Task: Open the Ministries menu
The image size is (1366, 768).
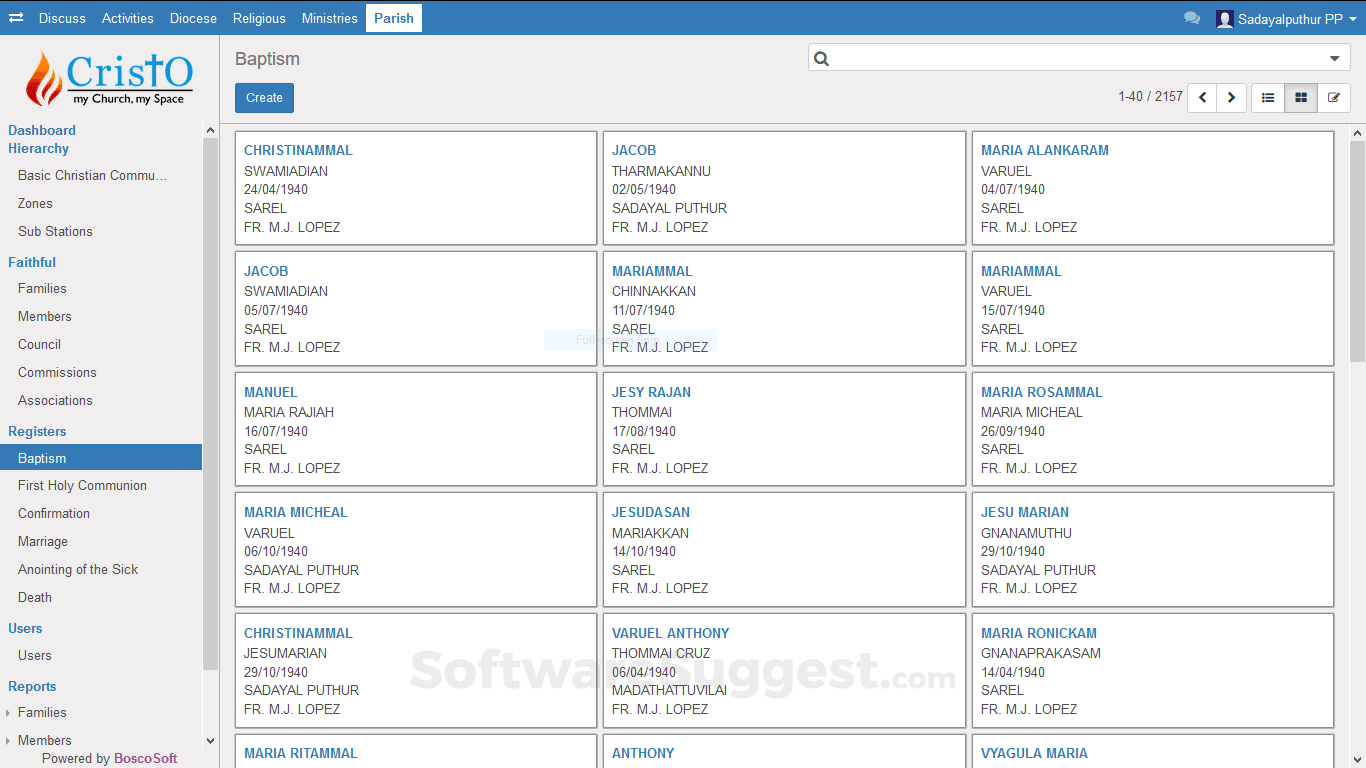Action: click(x=329, y=18)
